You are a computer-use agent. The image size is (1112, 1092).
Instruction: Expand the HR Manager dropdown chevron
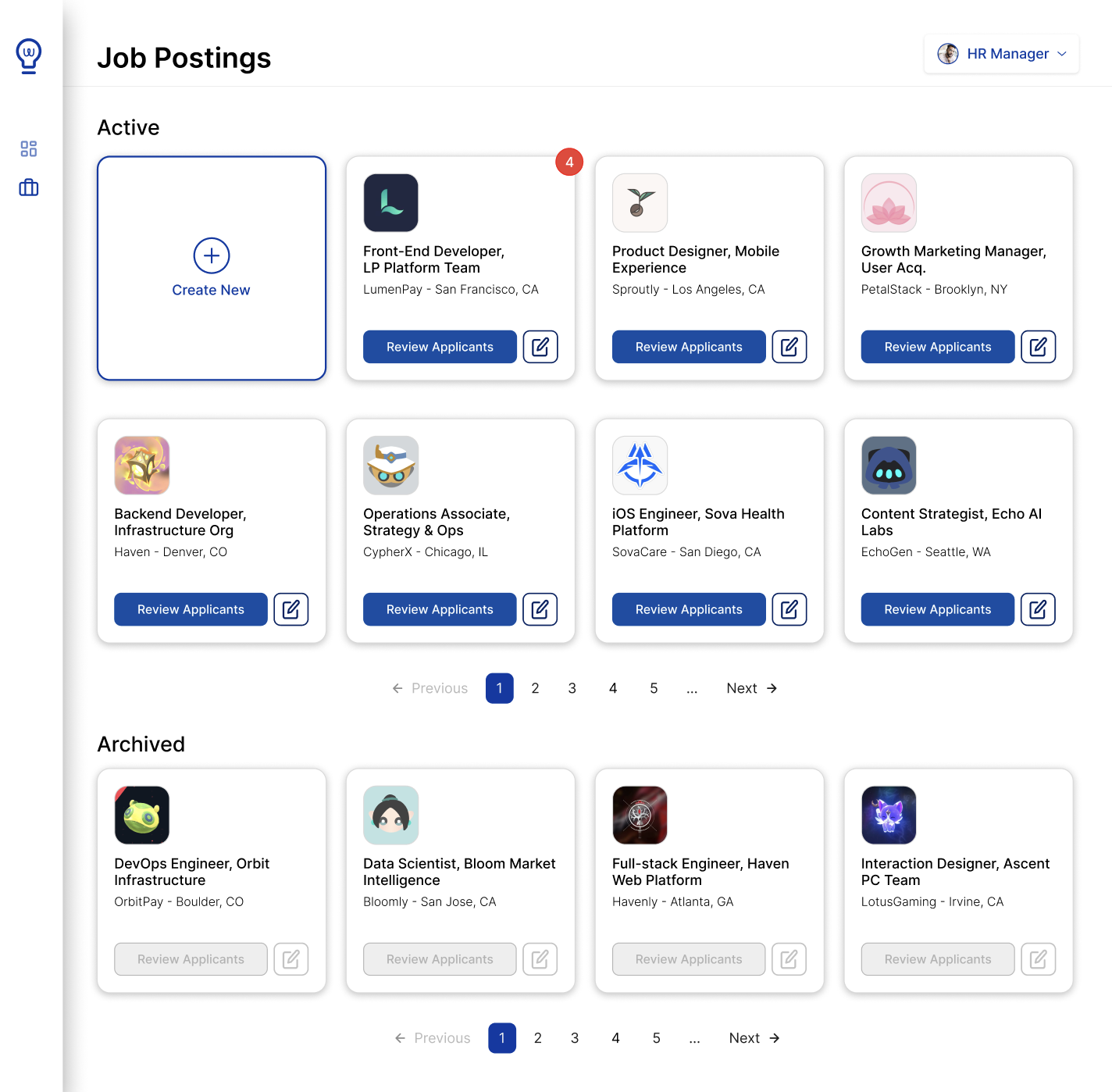point(1062,54)
